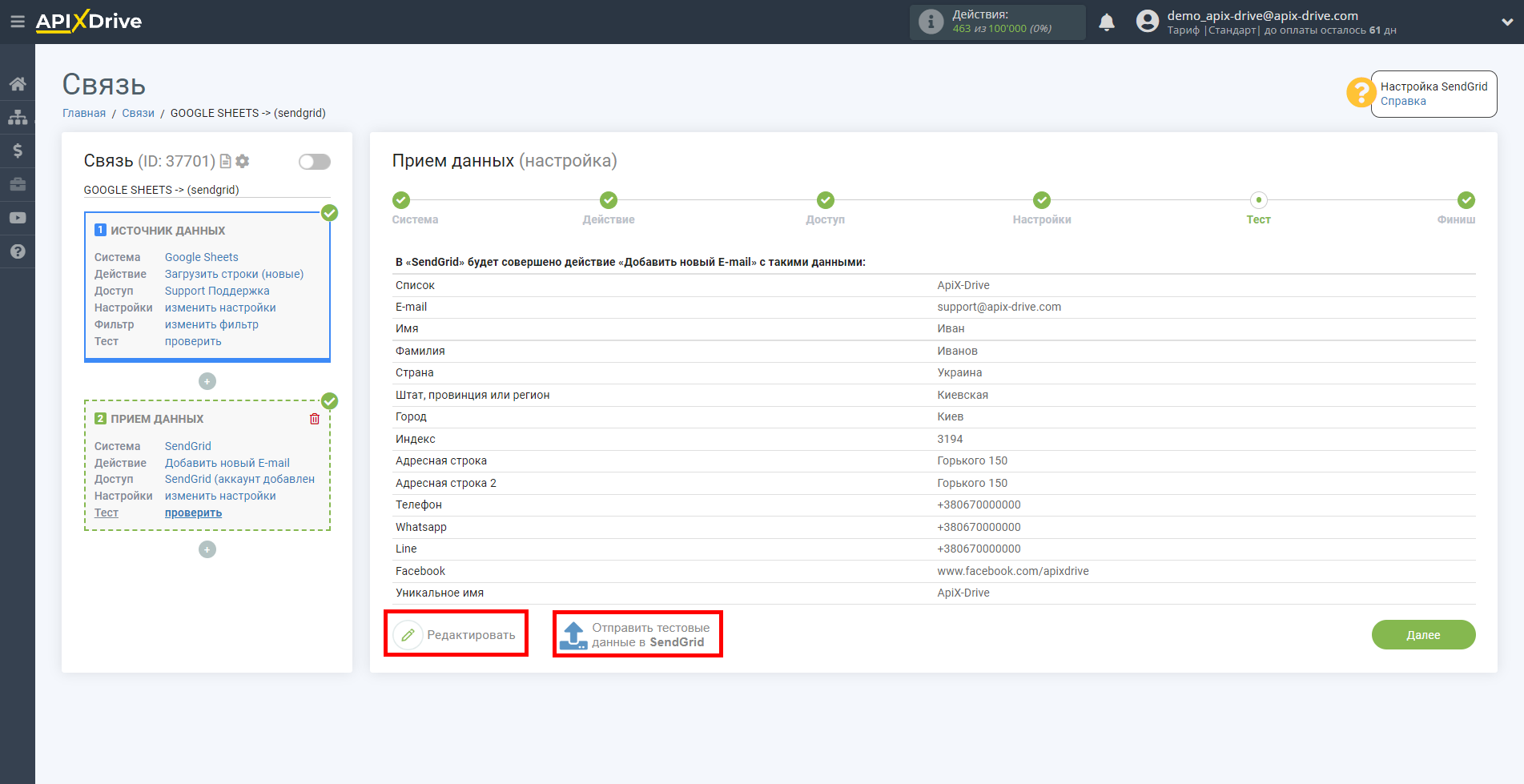Send test data to SendGrid
The image size is (1524, 784).
638,635
